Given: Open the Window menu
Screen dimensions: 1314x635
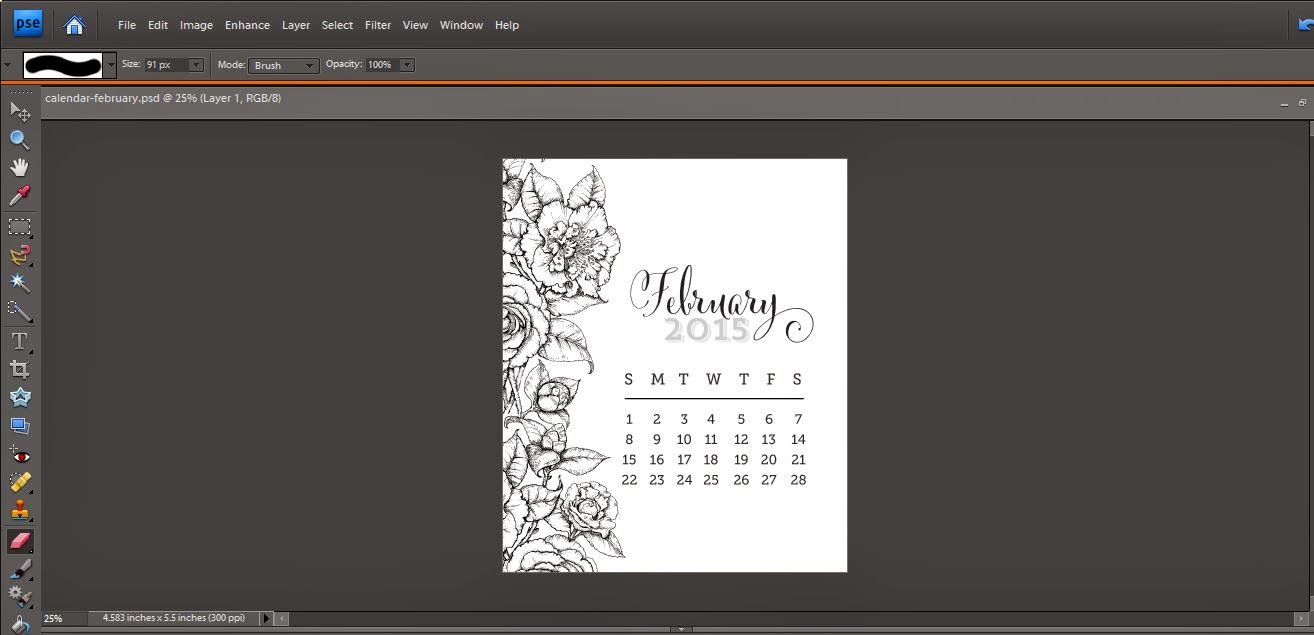Looking at the screenshot, I should 461,25.
